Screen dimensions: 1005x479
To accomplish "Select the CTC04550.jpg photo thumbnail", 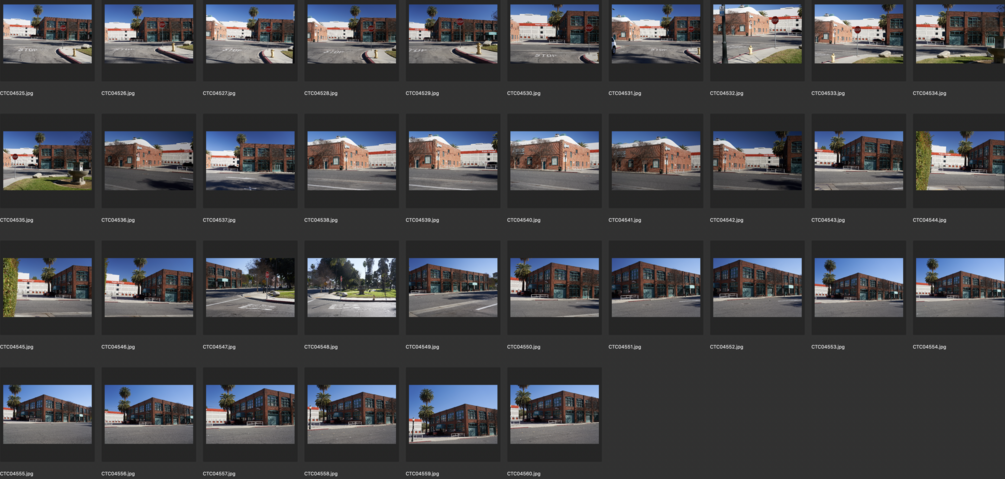I will pos(554,288).
